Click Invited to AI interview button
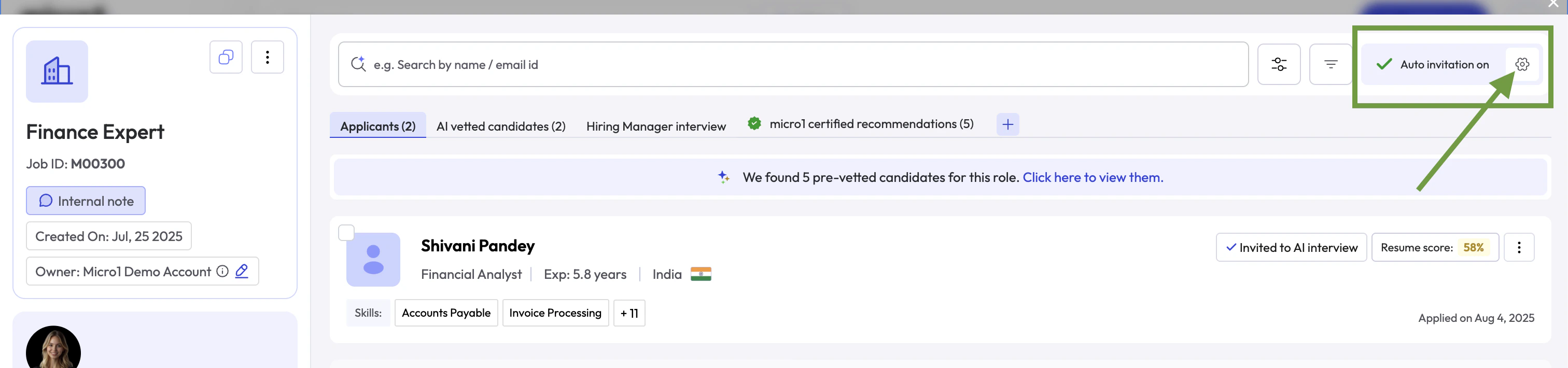Screen dimensions: 1568x368 [x=1291, y=248]
